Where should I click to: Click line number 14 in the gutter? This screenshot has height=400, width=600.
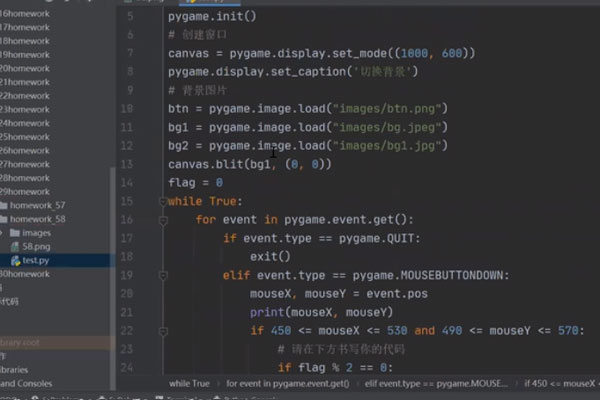126,182
